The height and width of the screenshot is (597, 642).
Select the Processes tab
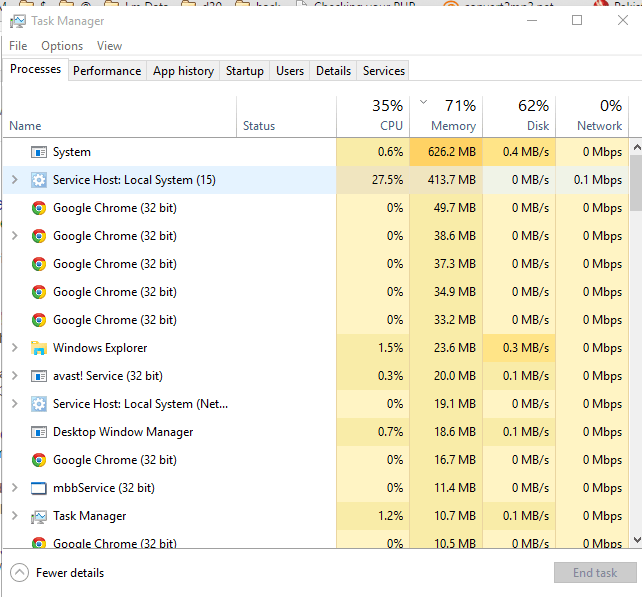click(36, 69)
